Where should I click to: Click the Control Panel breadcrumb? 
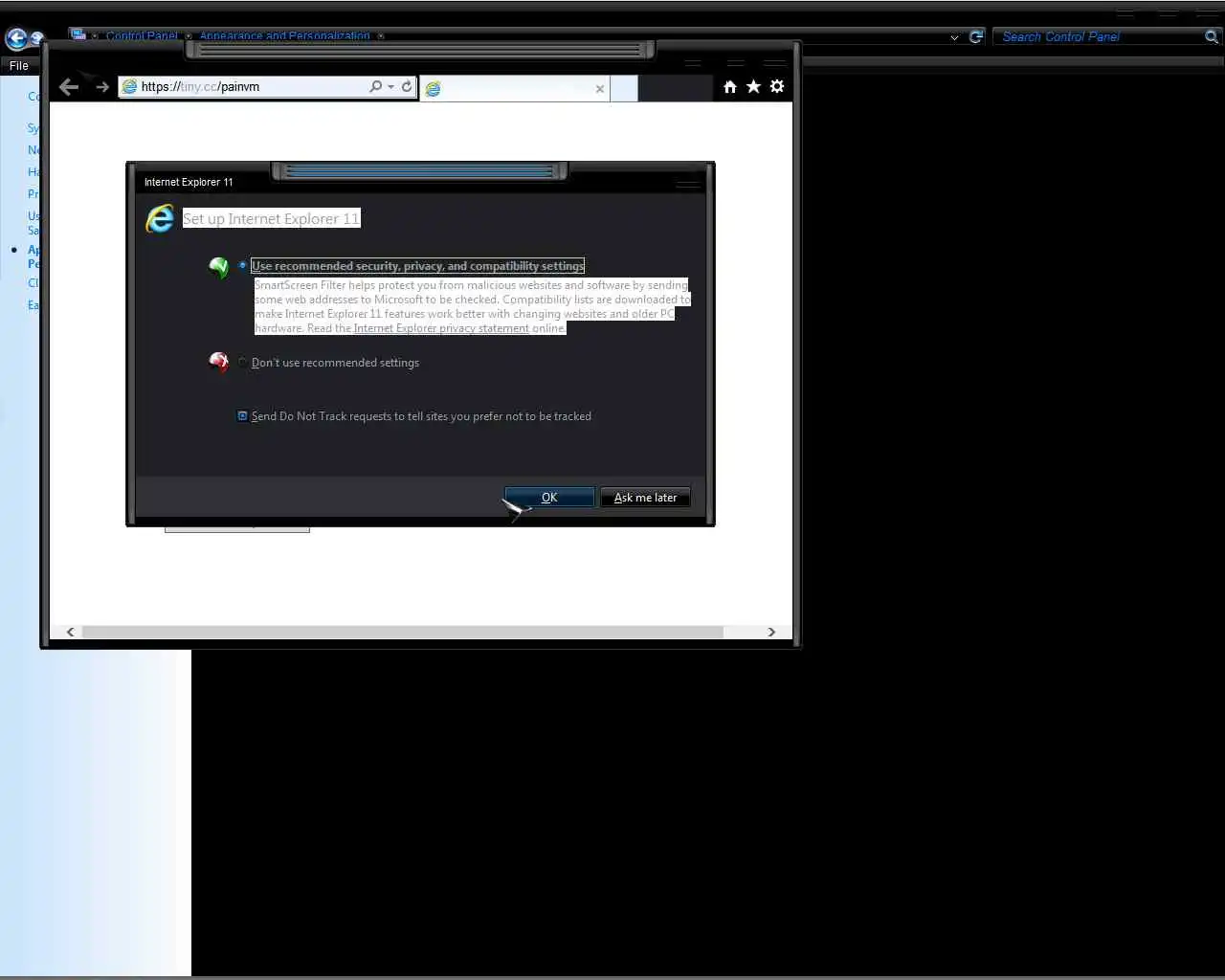(x=142, y=36)
